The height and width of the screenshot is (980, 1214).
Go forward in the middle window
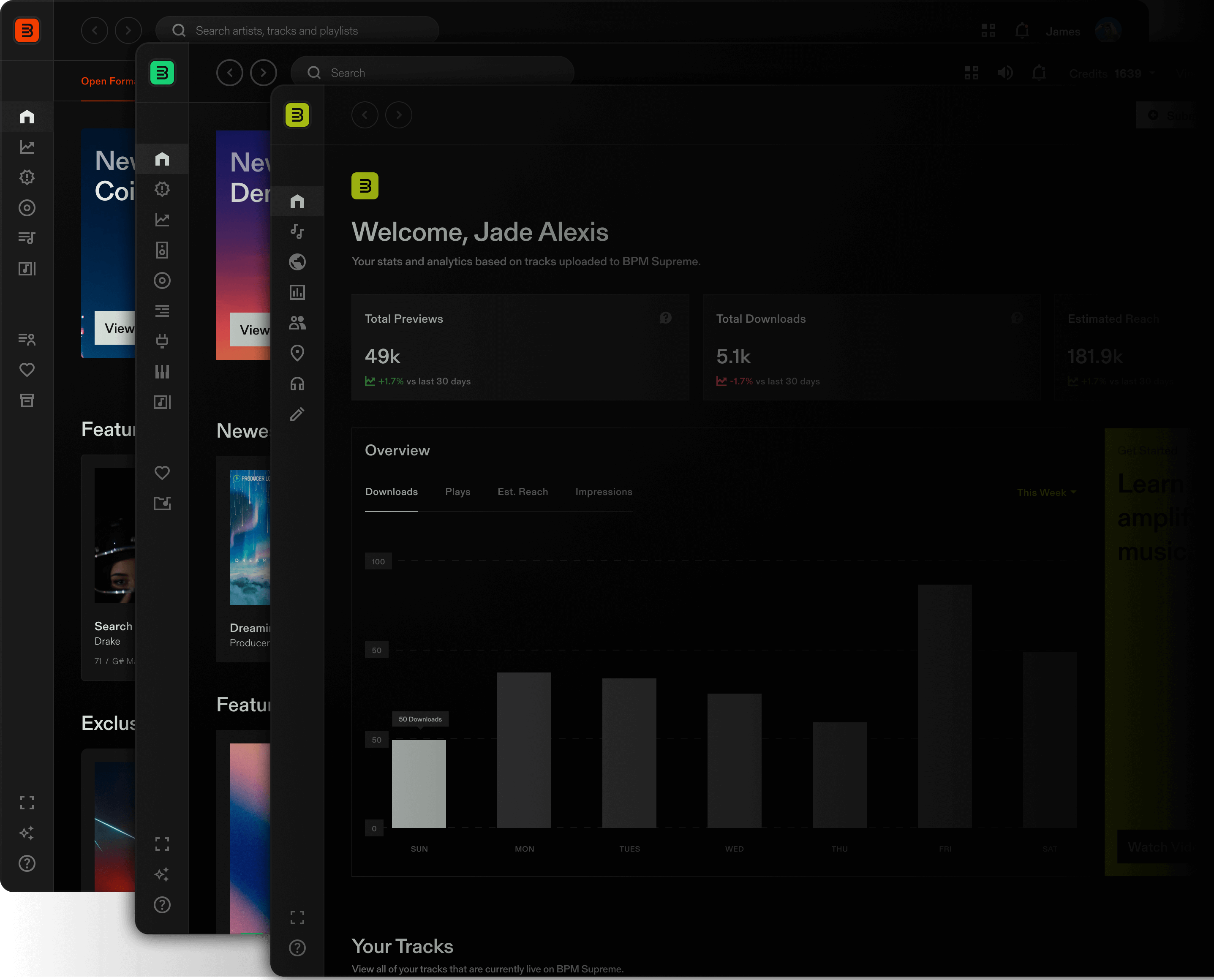(x=264, y=73)
